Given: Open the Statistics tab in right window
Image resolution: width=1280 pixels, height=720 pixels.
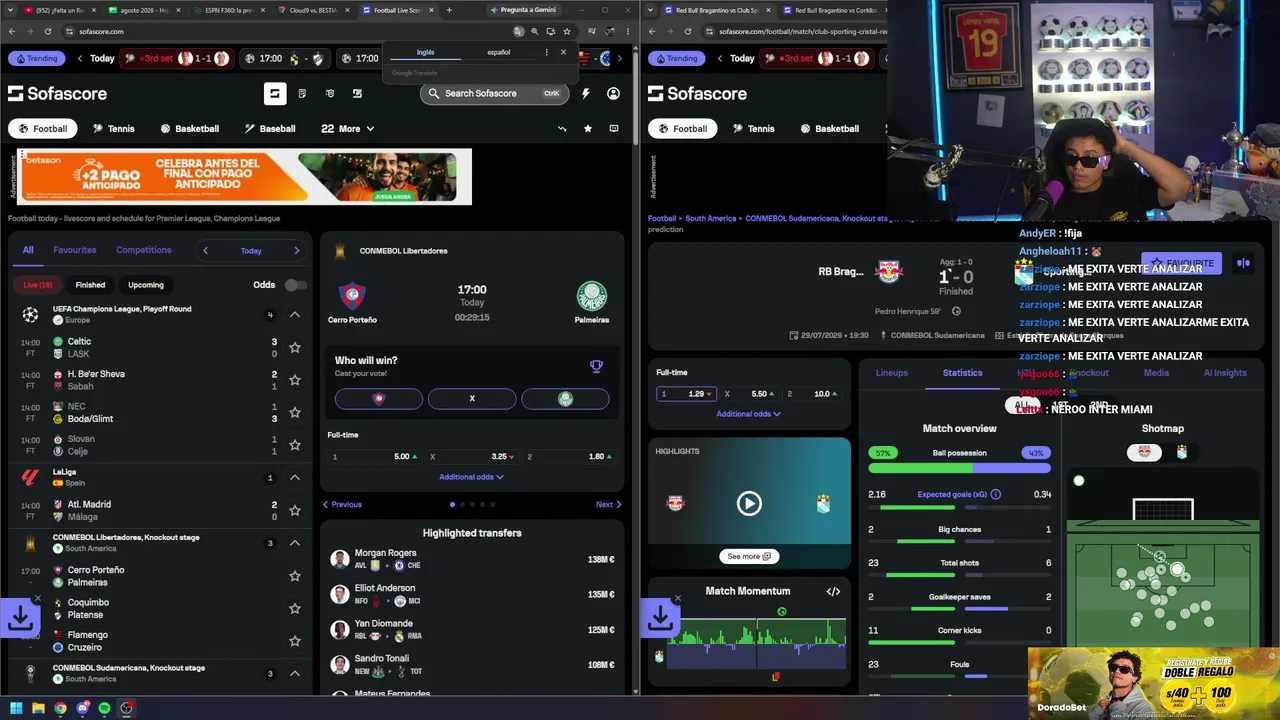Looking at the screenshot, I should click(x=962, y=373).
